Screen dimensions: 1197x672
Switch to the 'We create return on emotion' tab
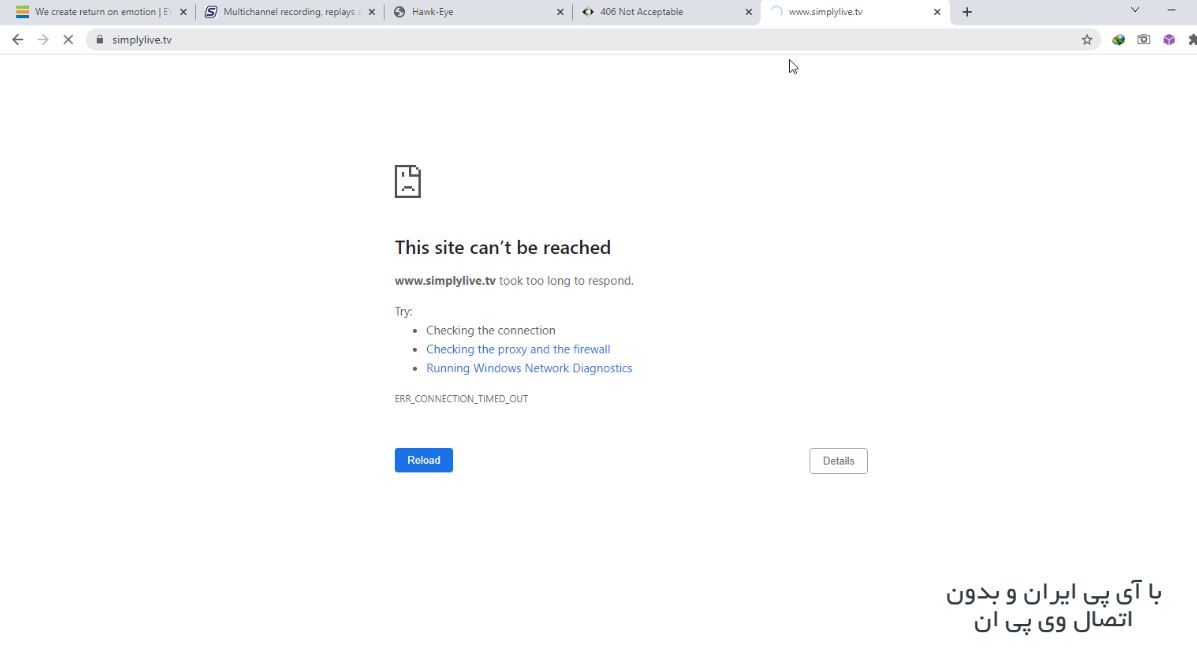coord(99,12)
